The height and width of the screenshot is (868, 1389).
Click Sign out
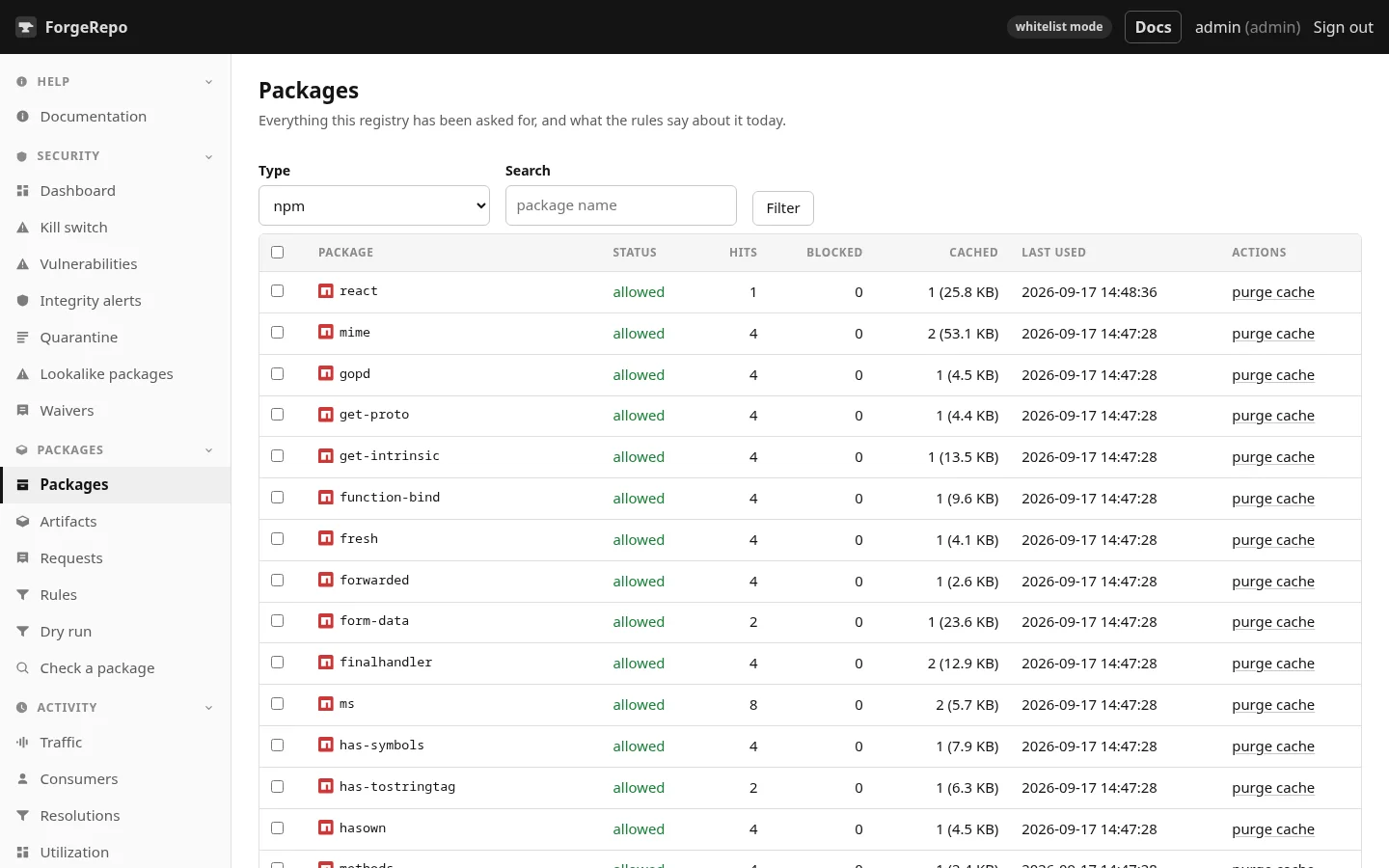point(1343,27)
